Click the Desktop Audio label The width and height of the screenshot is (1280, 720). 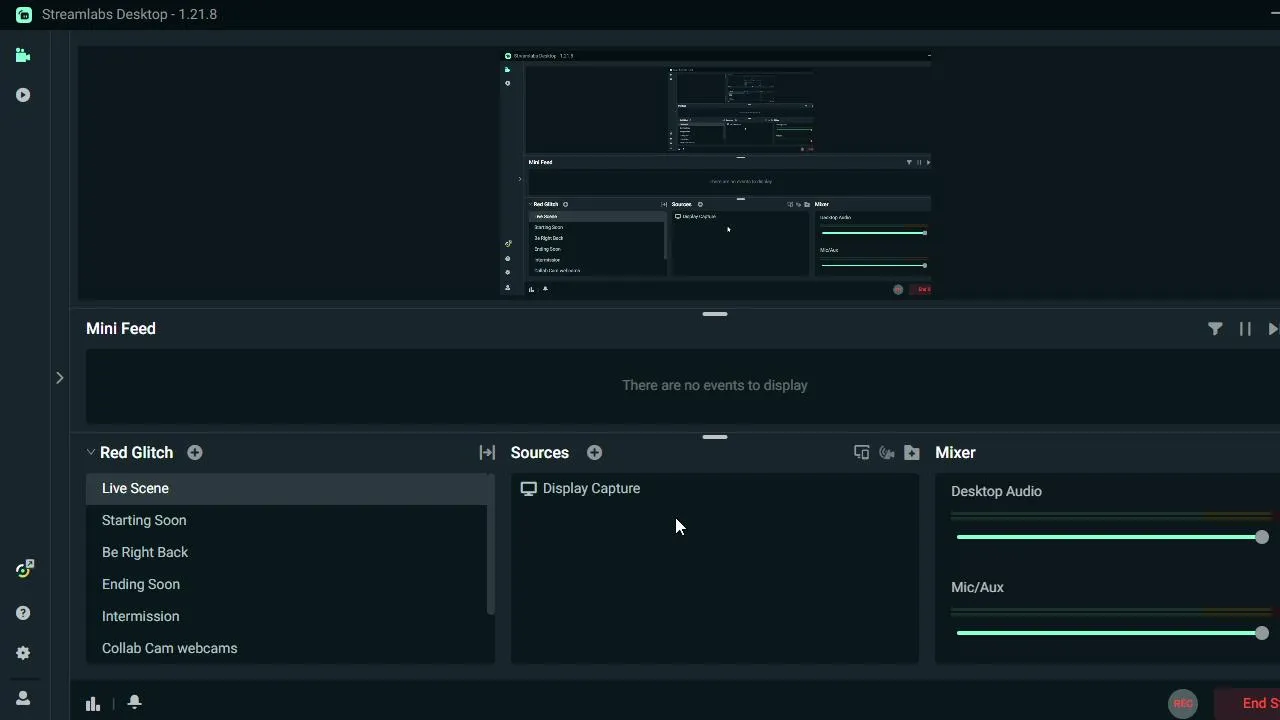[996, 492]
